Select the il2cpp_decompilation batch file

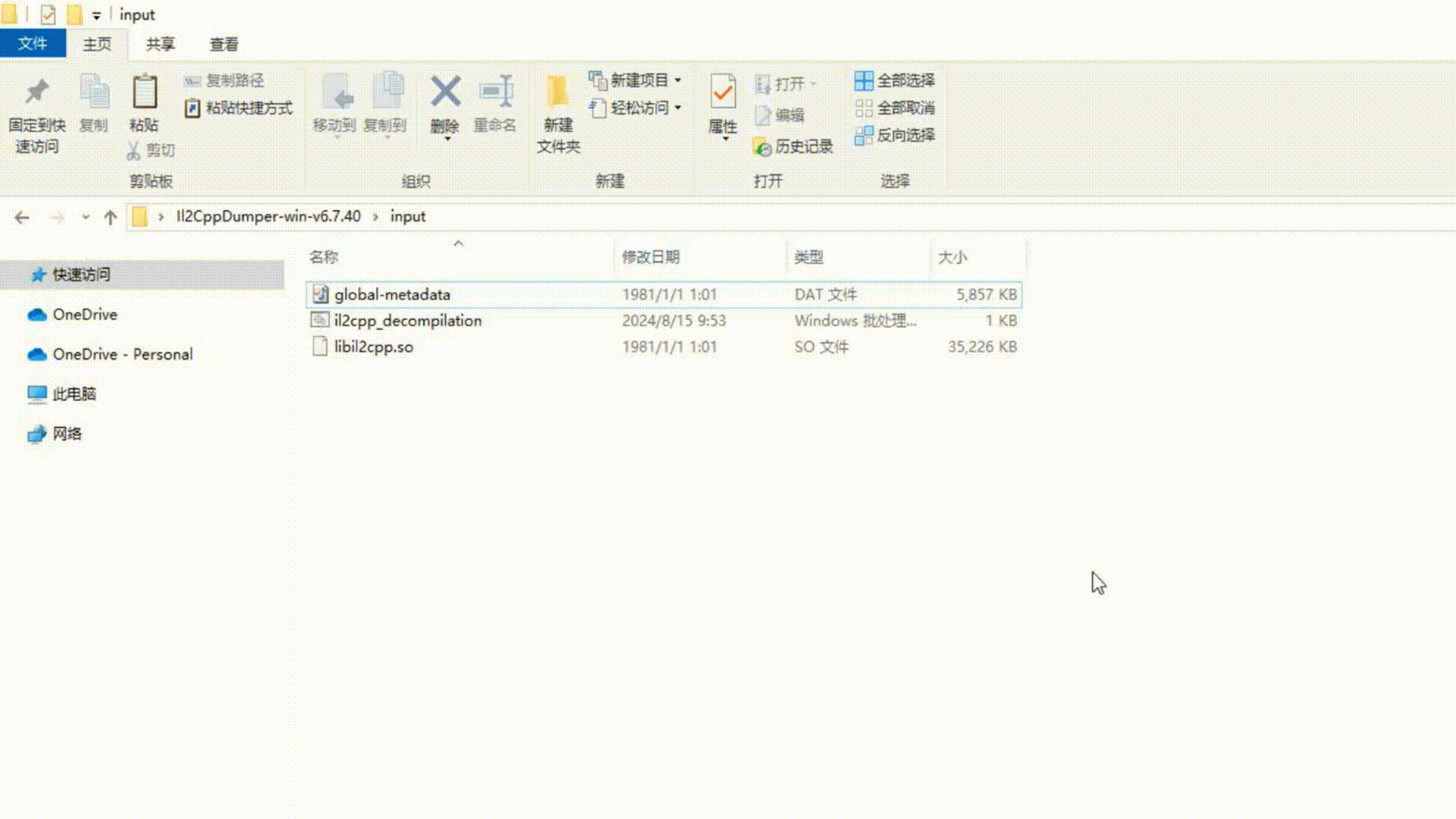[664, 321]
